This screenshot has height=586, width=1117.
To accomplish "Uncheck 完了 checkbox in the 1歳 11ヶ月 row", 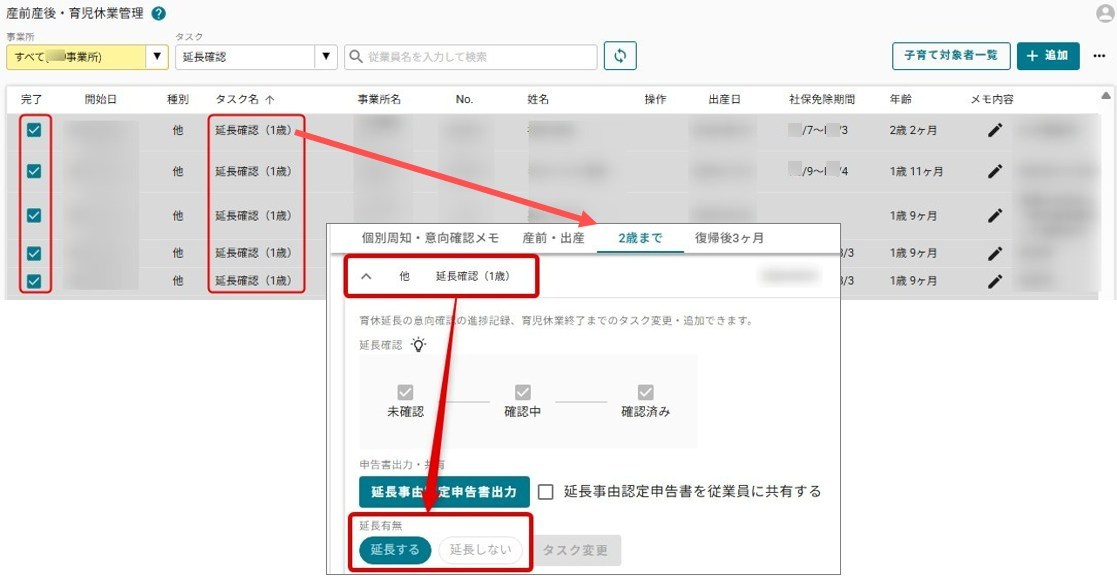I will tap(33, 171).
